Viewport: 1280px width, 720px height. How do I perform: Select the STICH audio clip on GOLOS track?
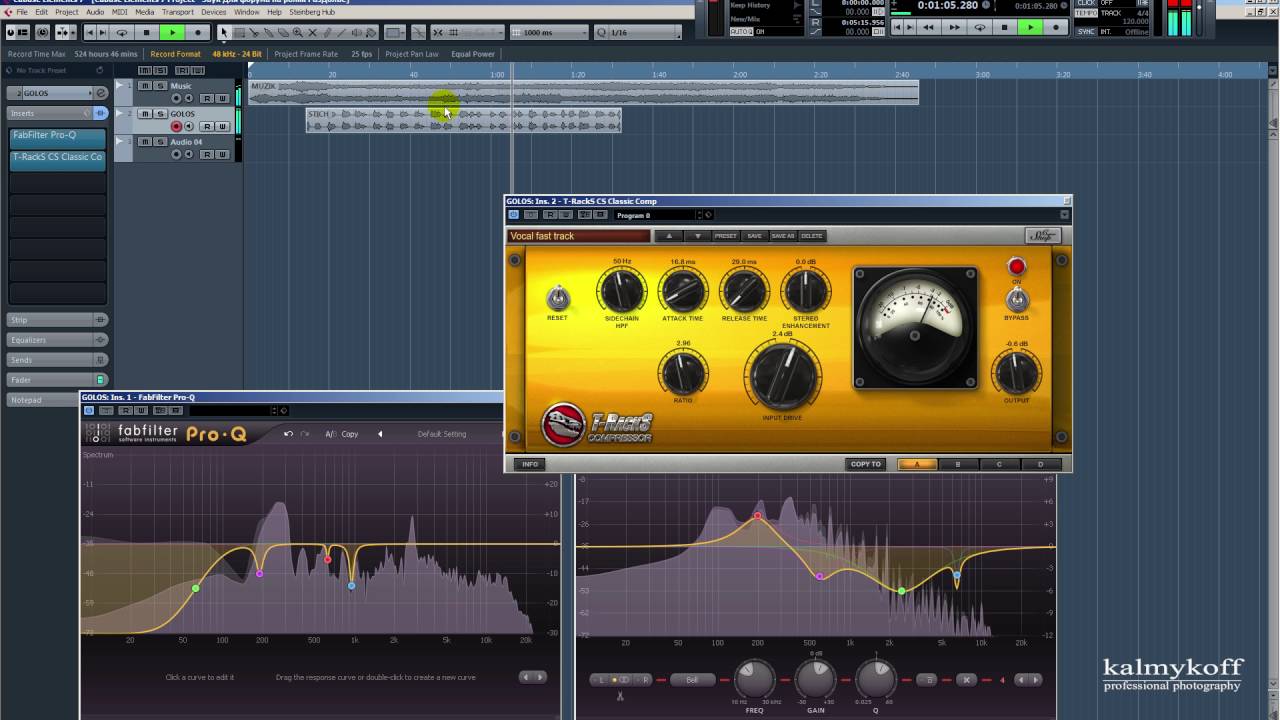coord(463,120)
